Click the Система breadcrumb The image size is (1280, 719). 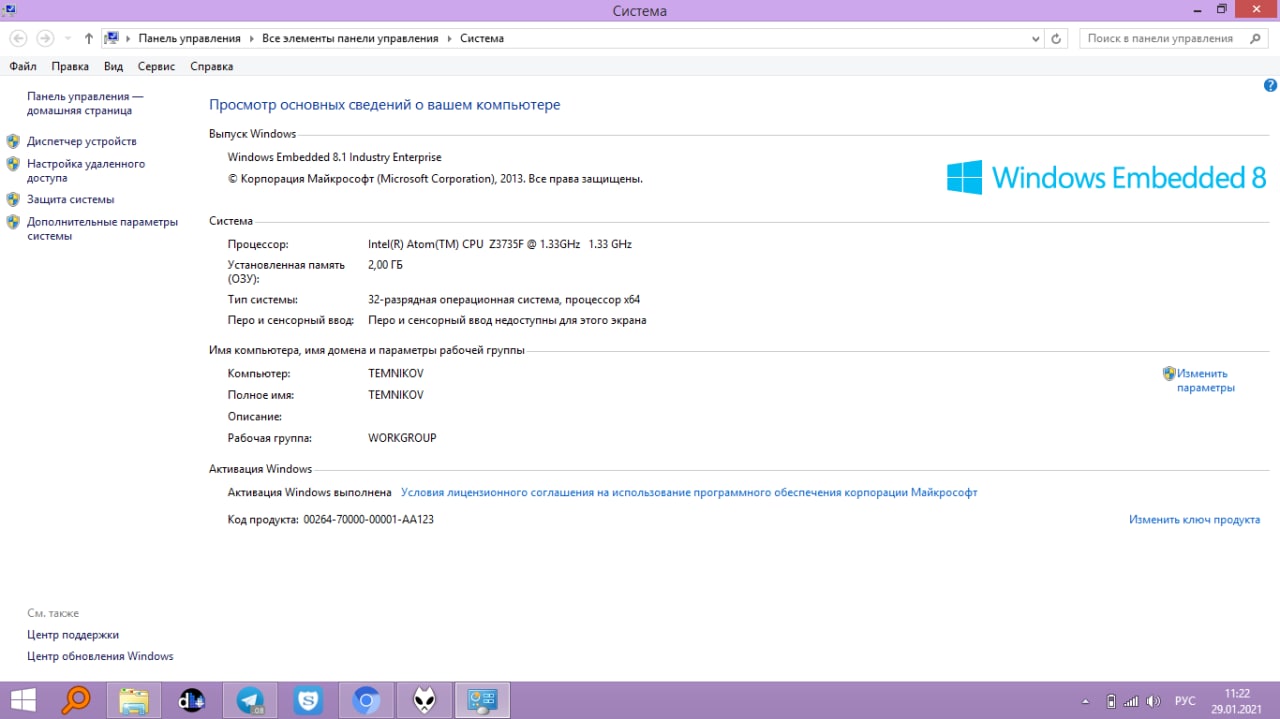click(482, 38)
